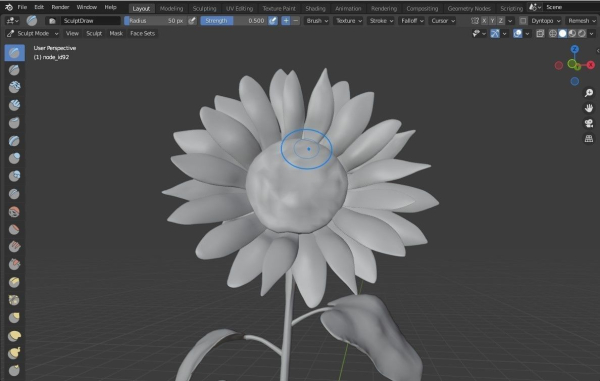Select the Scrape brush

click(15, 264)
